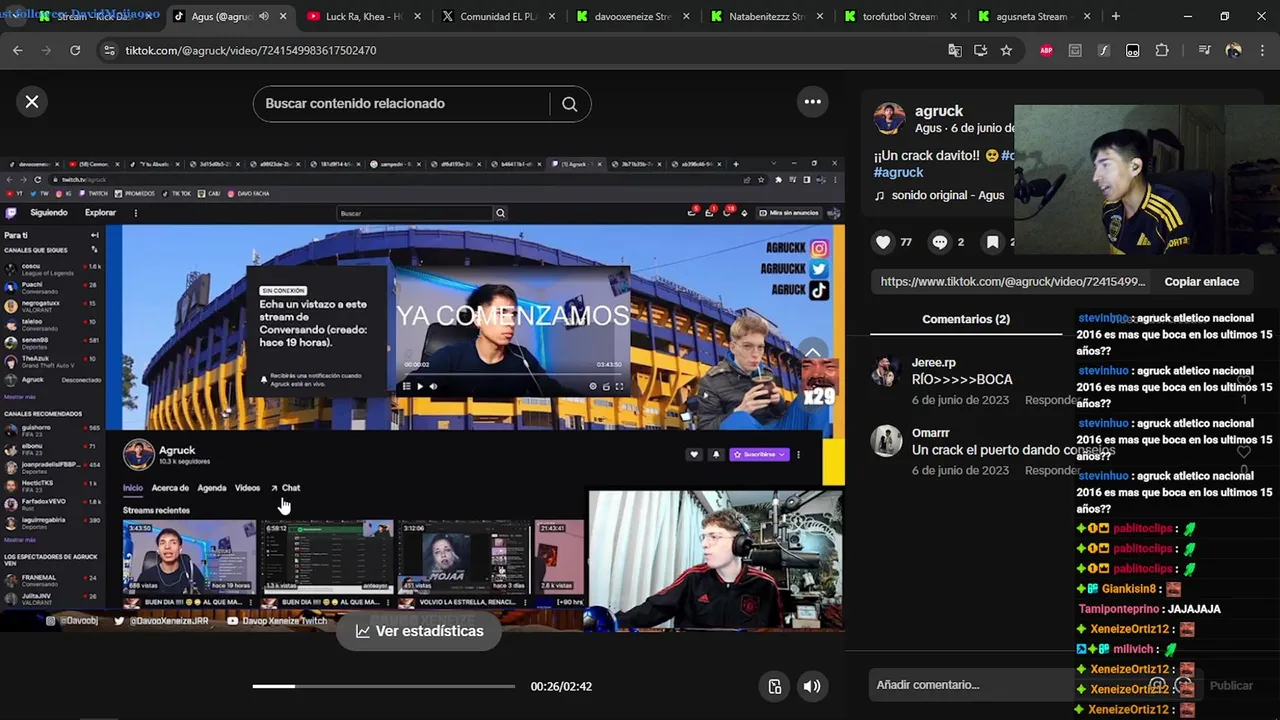Open the emoji picker in comment box
Screen dimensions: 1280x720
pyautogui.click(x=1184, y=685)
